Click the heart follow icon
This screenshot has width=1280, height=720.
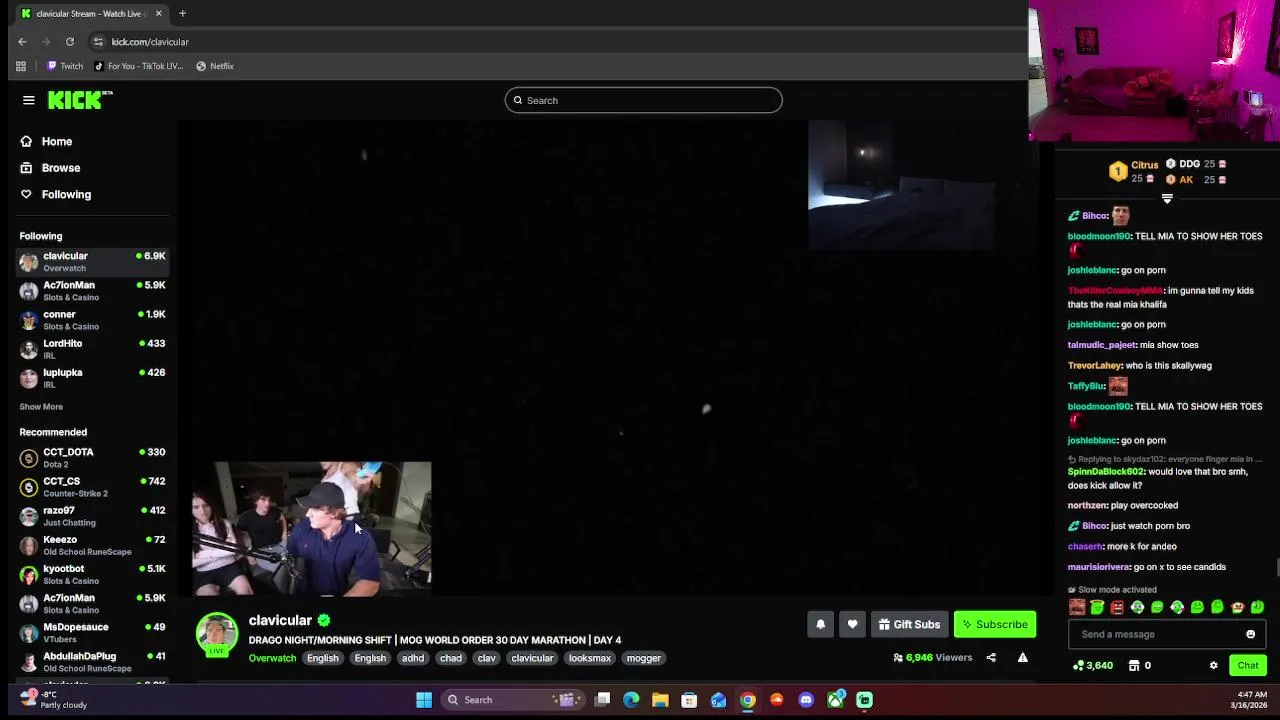[x=852, y=624]
